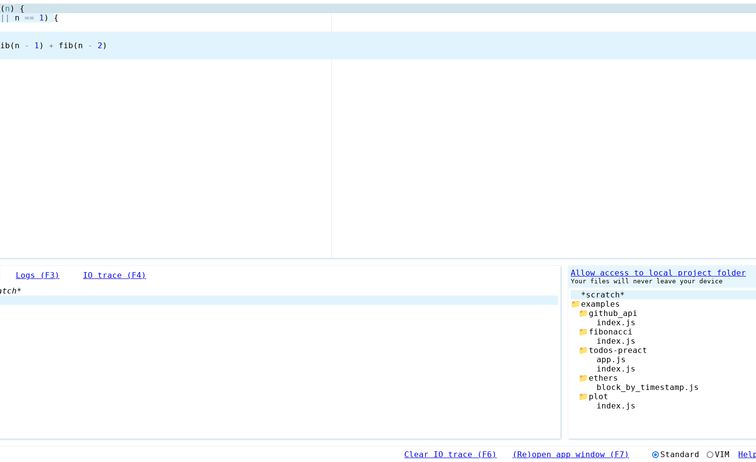Click Clear IO trace (F6) link
Screen dimensions: 756x462
[x=450, y=454]
